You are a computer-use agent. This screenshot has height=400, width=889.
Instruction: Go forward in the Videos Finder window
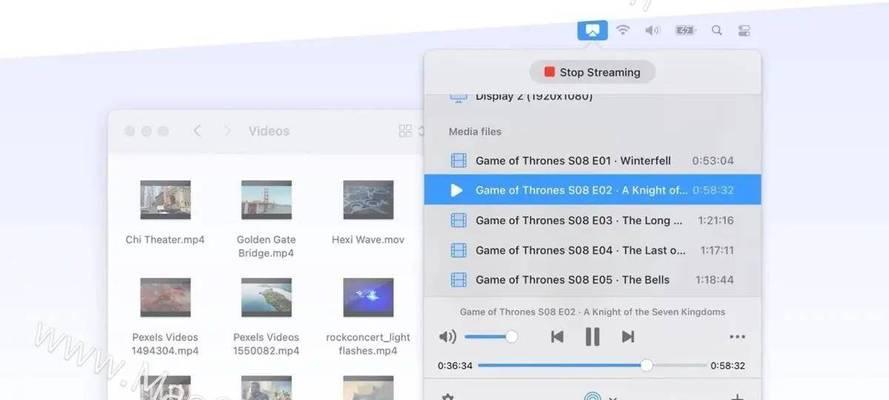coord(228,131)
